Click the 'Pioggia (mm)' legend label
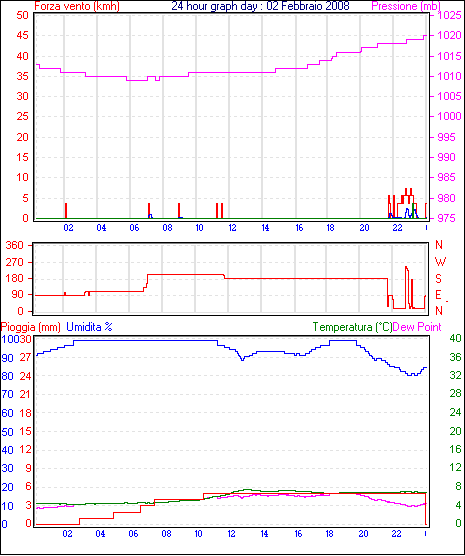Viewport: 465px width, 556px height. [31, 327]
